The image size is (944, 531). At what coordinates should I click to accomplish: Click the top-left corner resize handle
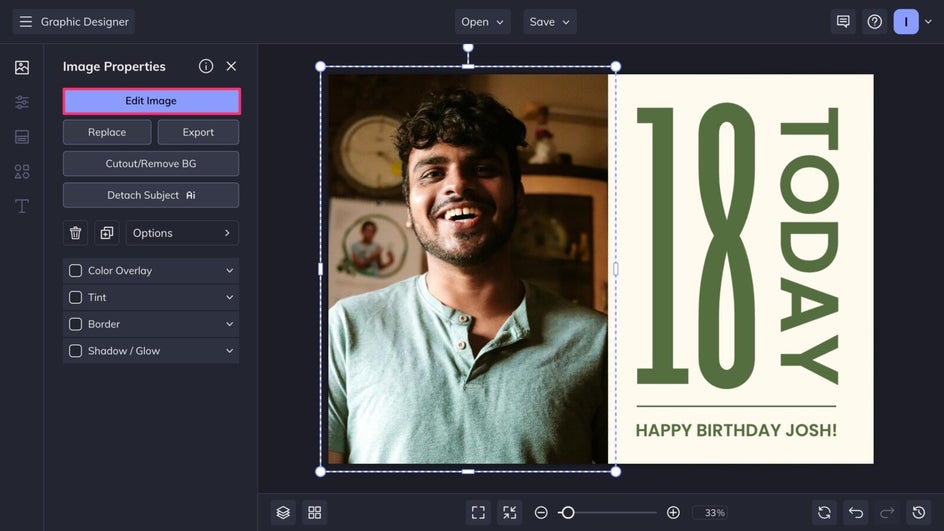[320, 66]
